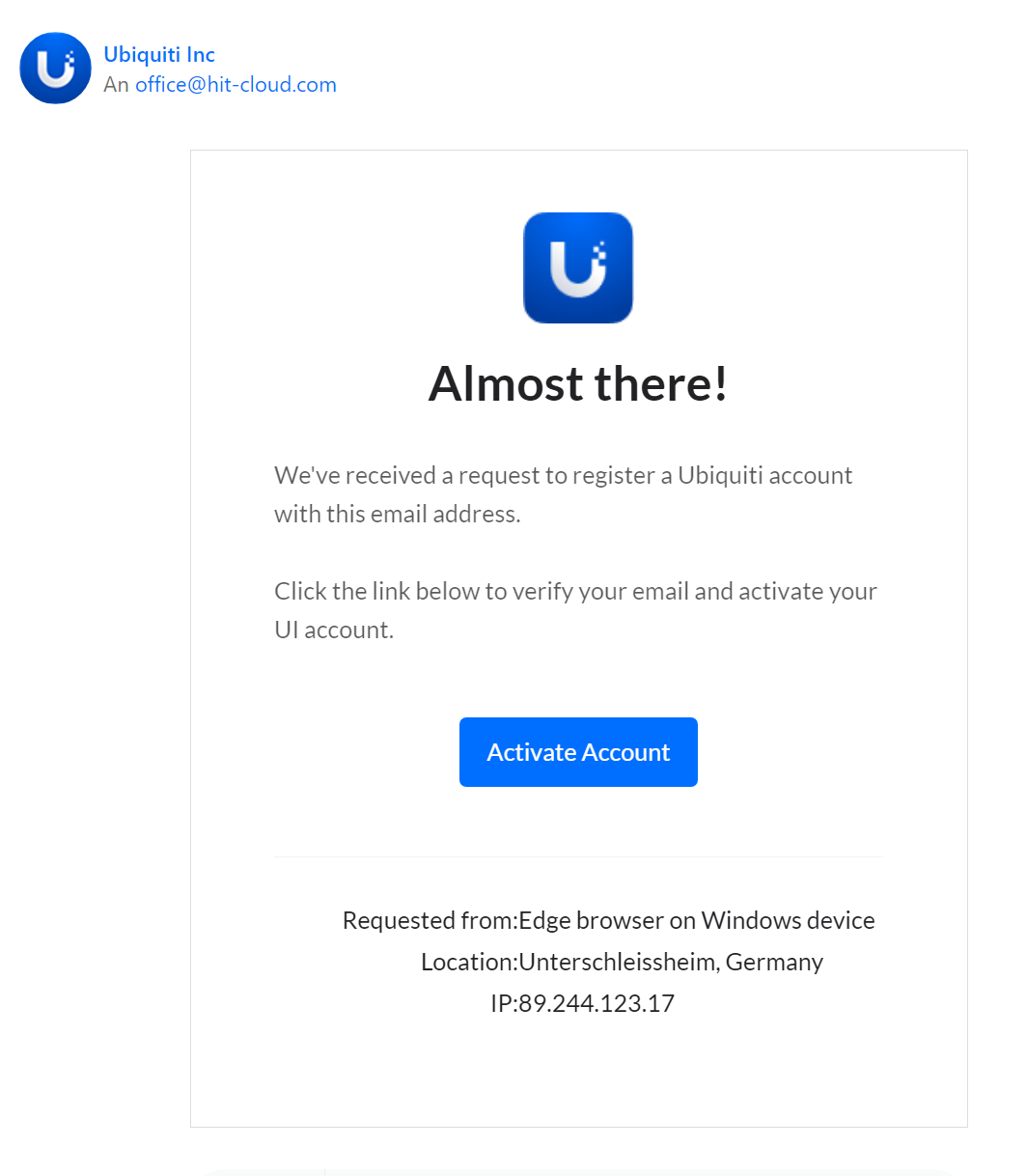This screenshot has height=1176, width=1027.
Task: Click the square Ubiquiti logo in email body
Action: pos(578,267)
